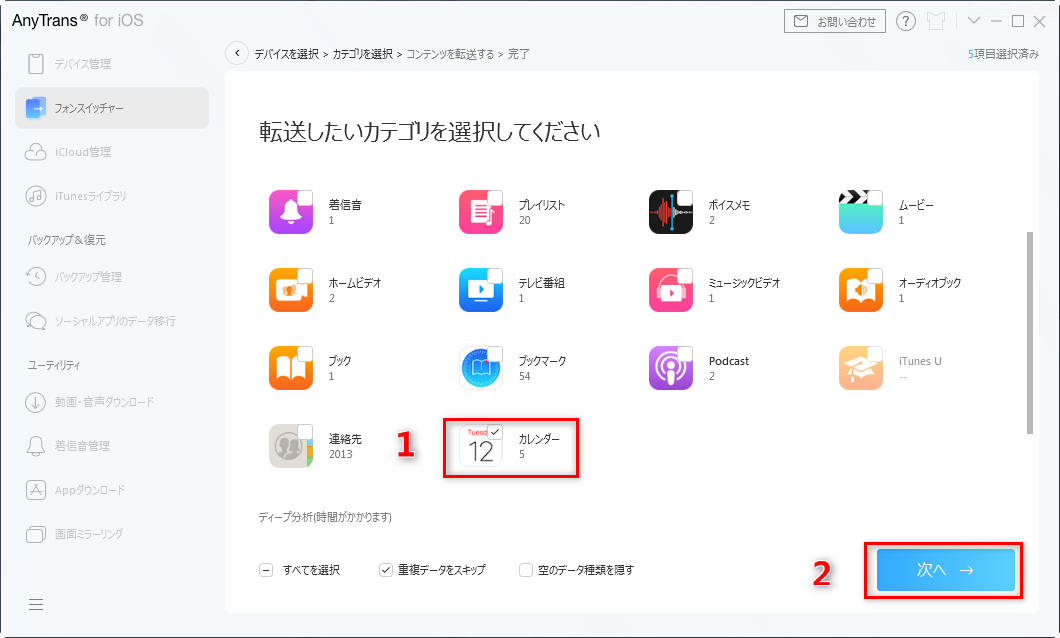This screenshot has width=1060, height=638.
Task: Click the 着信音 ringtone bell icon
Action: click(291, 212)
